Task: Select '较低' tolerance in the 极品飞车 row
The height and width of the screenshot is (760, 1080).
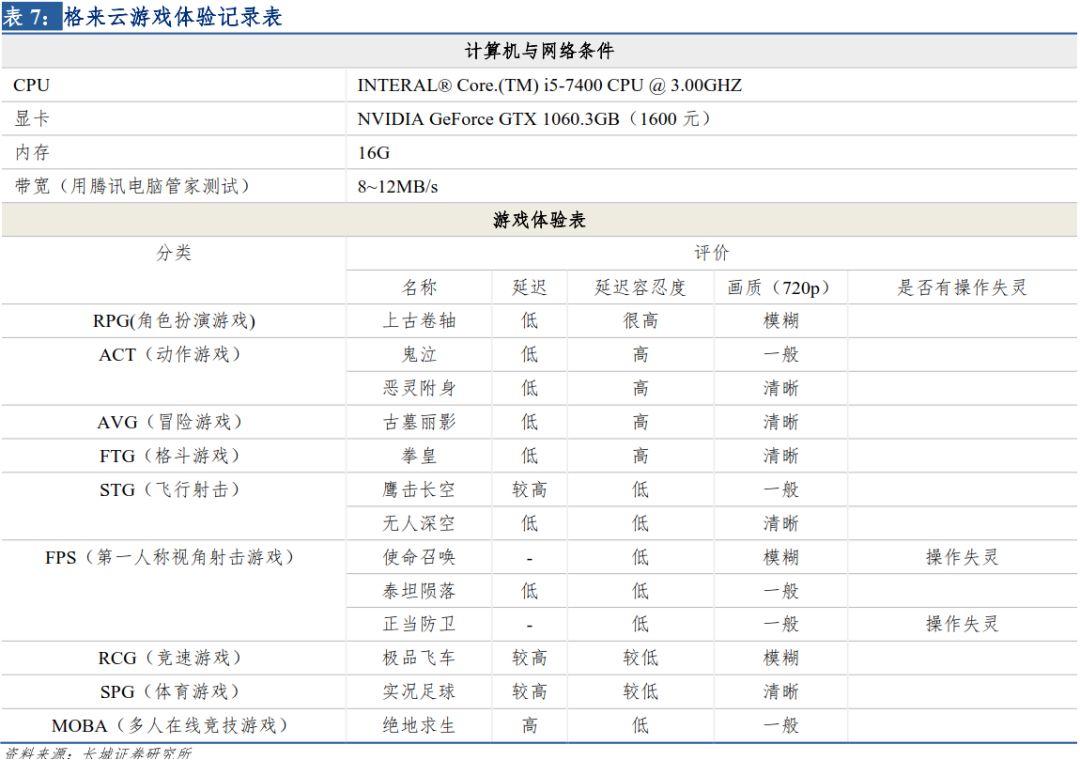Action: pyautogui.click(x=641, y=658)
